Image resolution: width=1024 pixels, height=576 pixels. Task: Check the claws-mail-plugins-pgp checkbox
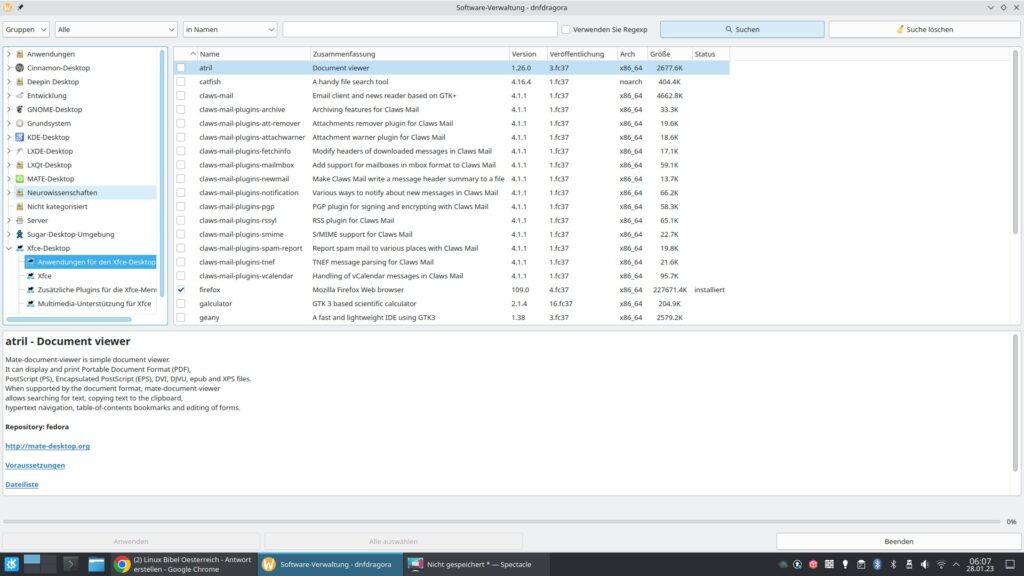click(x=181, y=206)
